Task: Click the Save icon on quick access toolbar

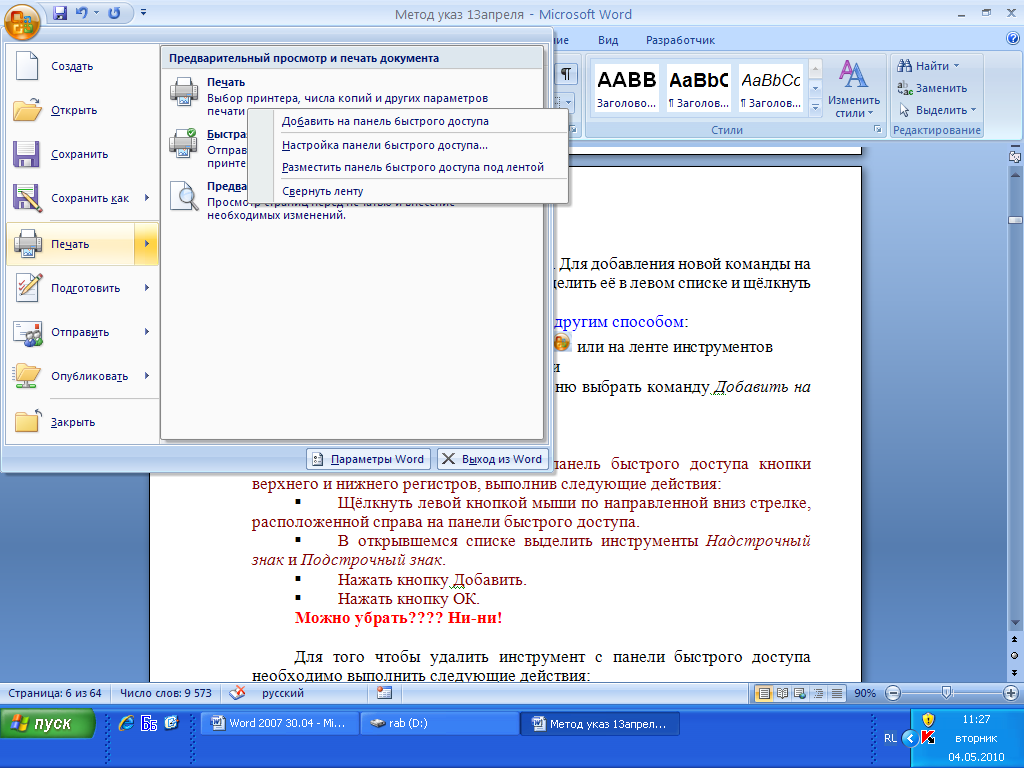Action: click(x=60, y=12)
